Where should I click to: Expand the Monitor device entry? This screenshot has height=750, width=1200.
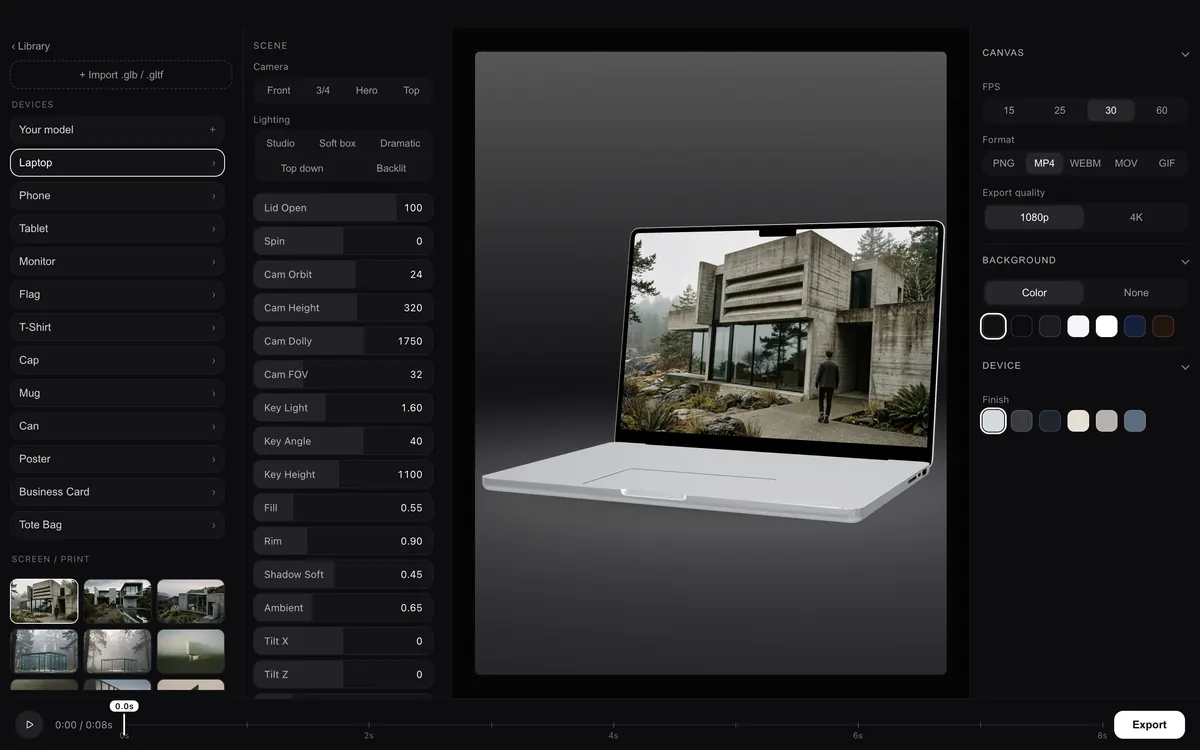click(117, 262)
